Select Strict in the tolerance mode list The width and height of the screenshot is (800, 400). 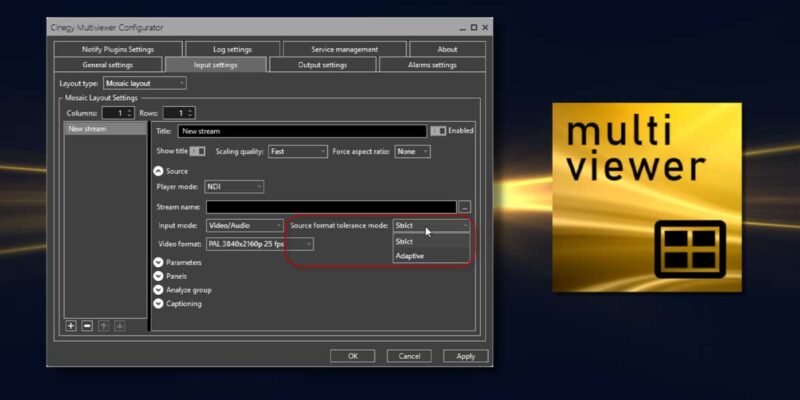pyautogui.click(x=431, y=241)
